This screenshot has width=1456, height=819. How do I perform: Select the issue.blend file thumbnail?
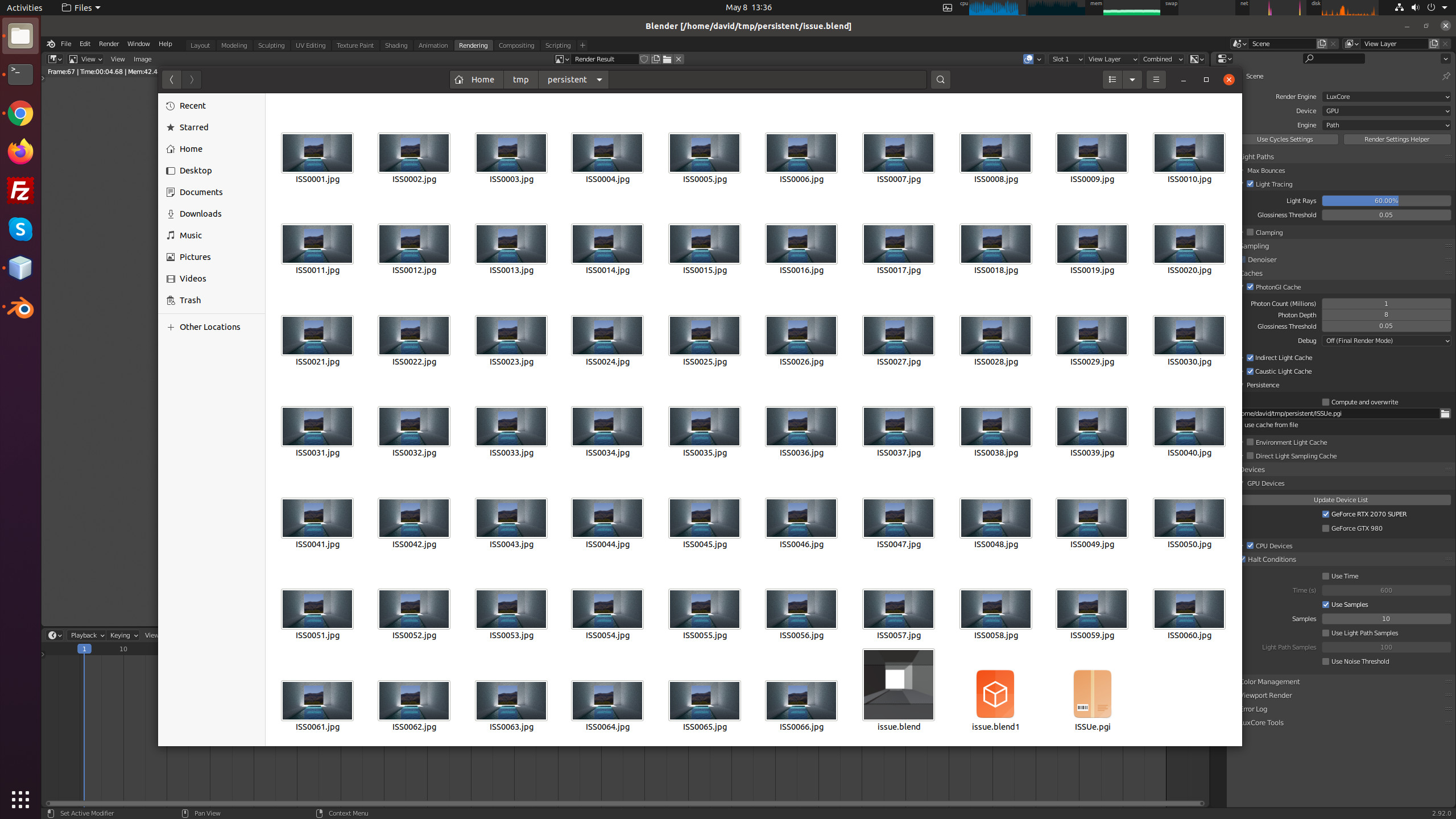click(x=898, y=685)
